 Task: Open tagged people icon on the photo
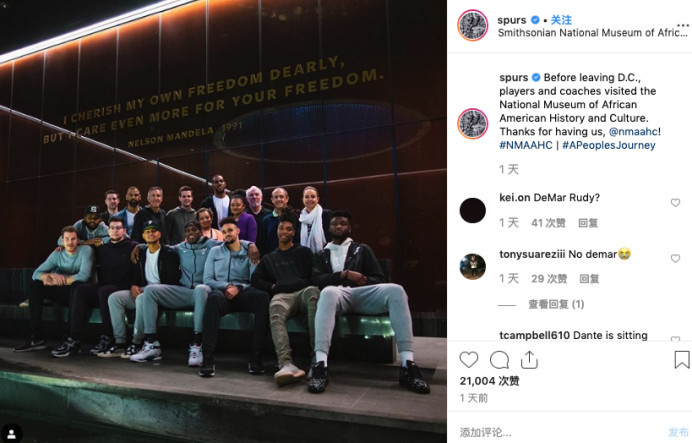(x=11, y=433)
